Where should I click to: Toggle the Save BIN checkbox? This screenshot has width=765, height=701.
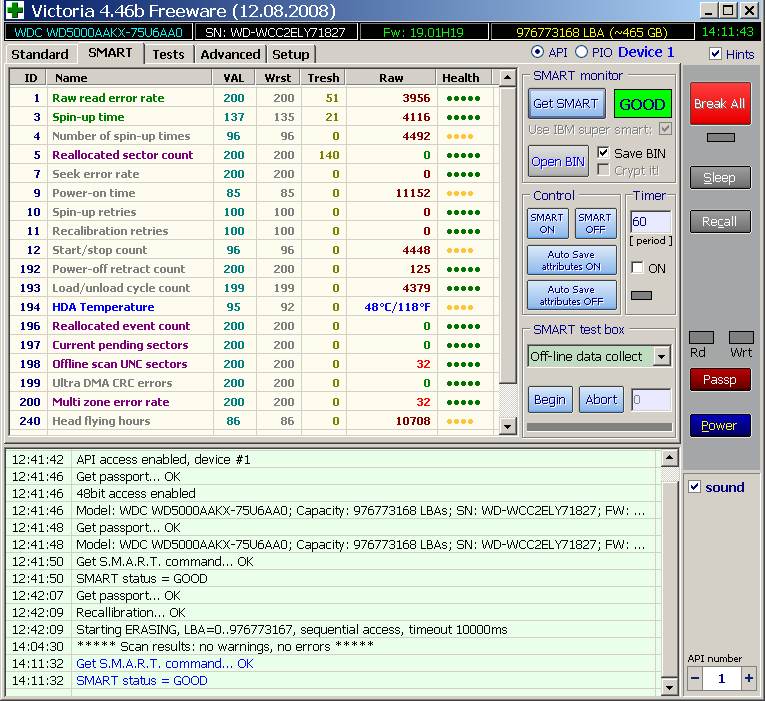coord(603,153)
